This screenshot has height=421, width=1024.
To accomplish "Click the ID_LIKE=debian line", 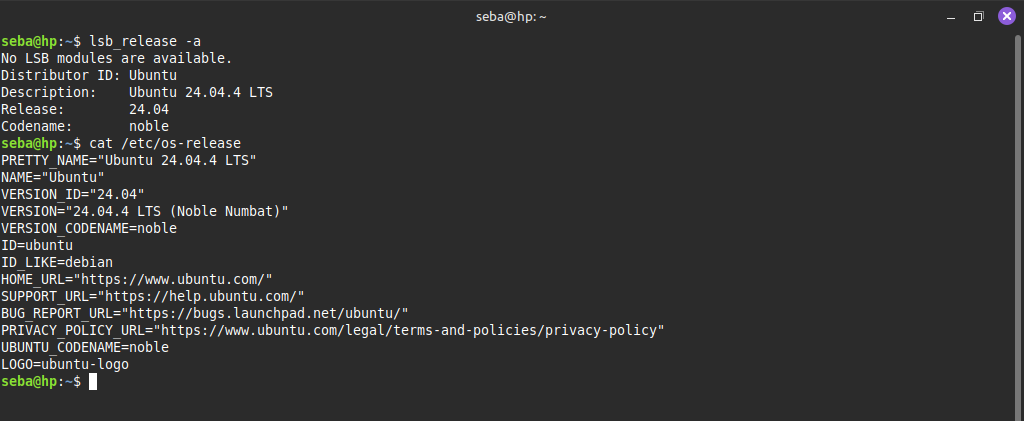I will (x=57, y=262).
